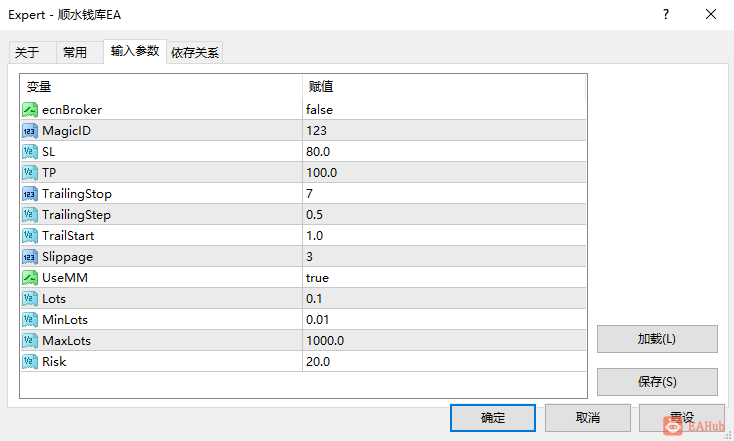
Task: Edit the MaxLots value 1000.0
Action: click(444, 340)
